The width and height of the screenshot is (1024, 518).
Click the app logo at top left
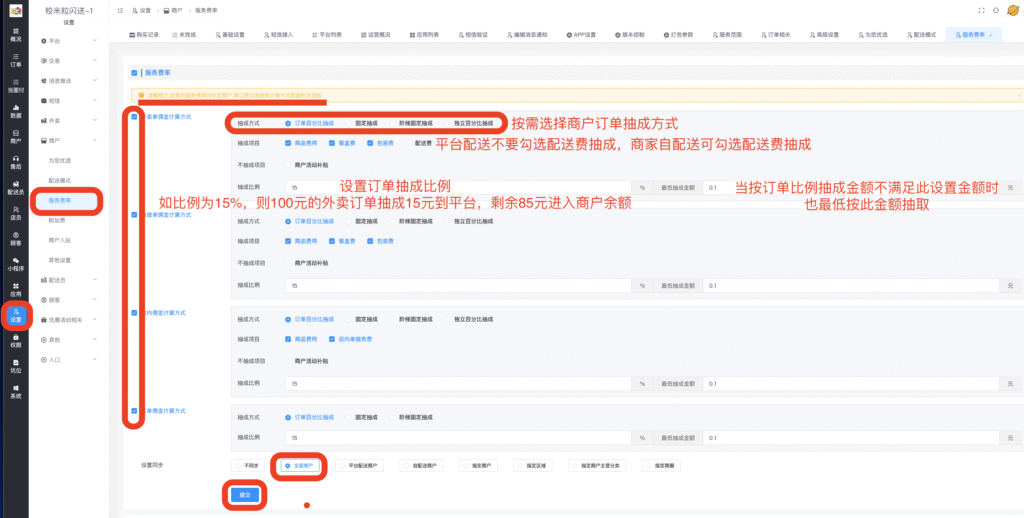click(x=15, y=10)
